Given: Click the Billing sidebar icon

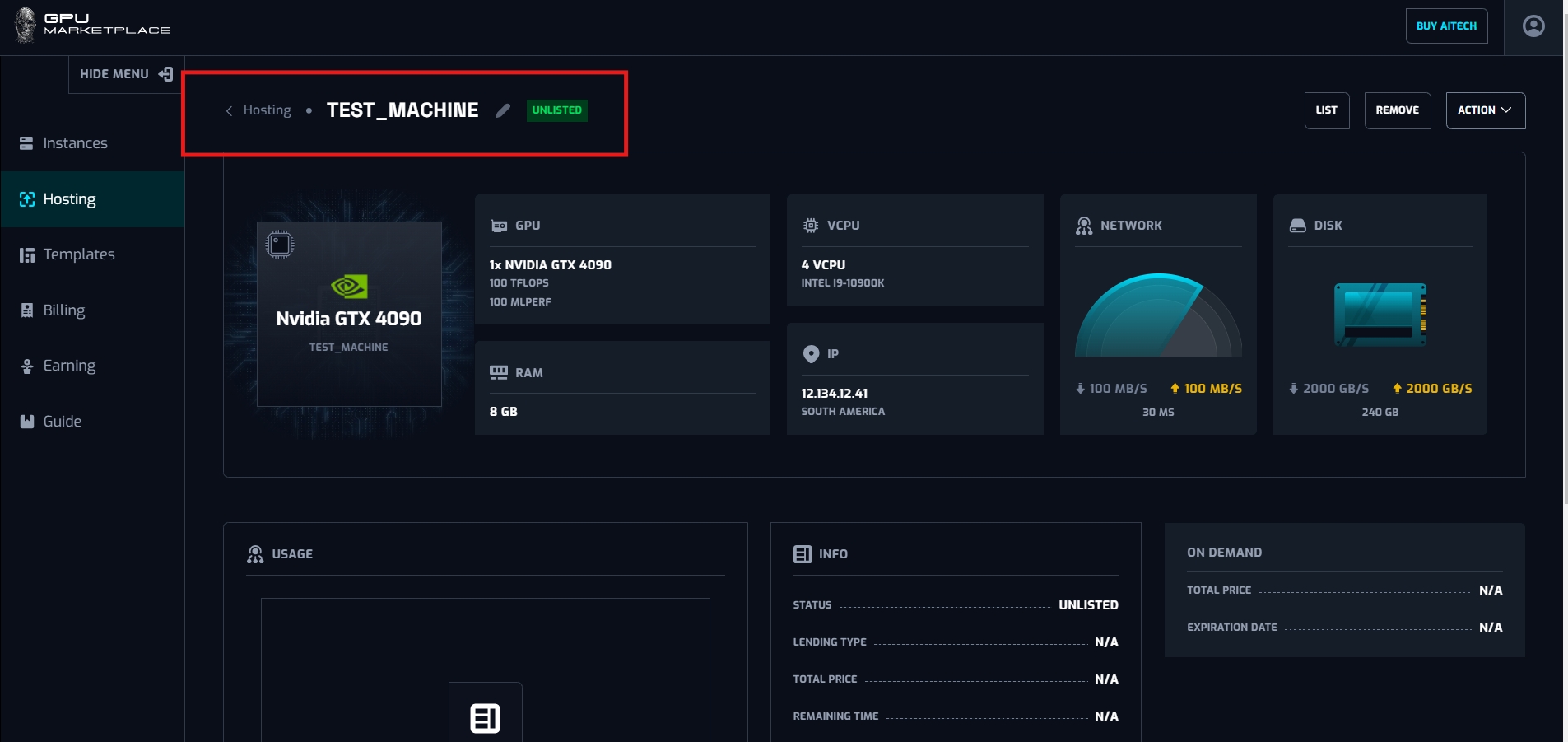Looking at the screenshot, I should click(x=26, y=310).
